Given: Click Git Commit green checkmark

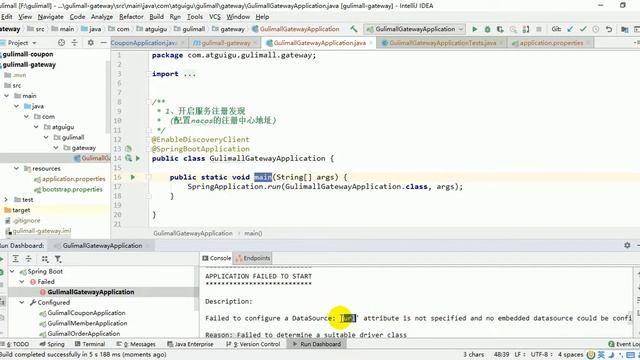Looking at the screenshot, I should [x=583, y=29].
